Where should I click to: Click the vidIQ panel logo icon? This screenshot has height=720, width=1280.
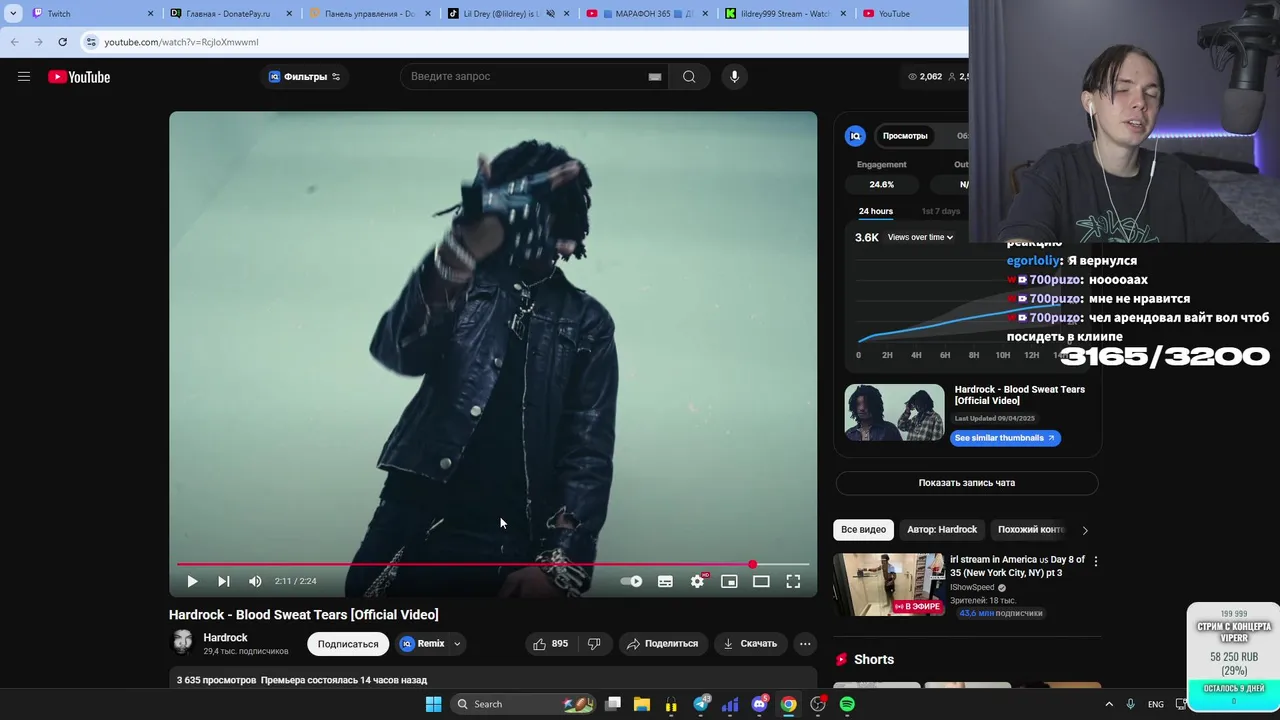[855, 136]
